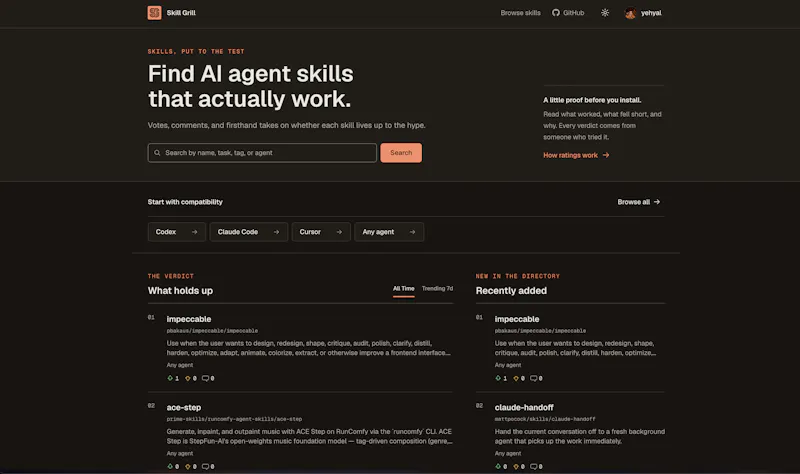
Task: Click the arrow on the Any agent chip
Action: pyautogui.click(x=412, y=232)
